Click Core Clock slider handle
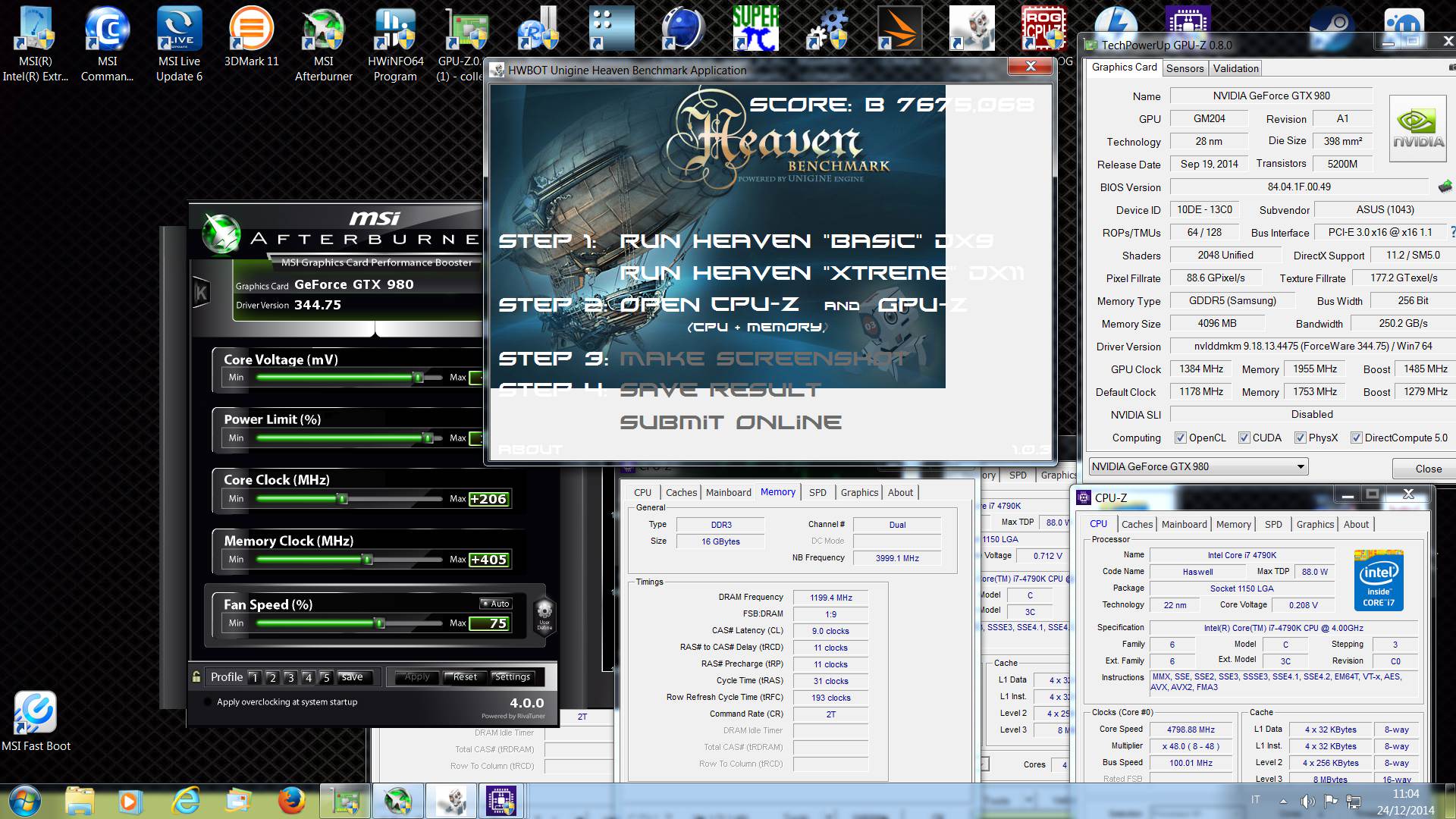 [x=343, y=498]
